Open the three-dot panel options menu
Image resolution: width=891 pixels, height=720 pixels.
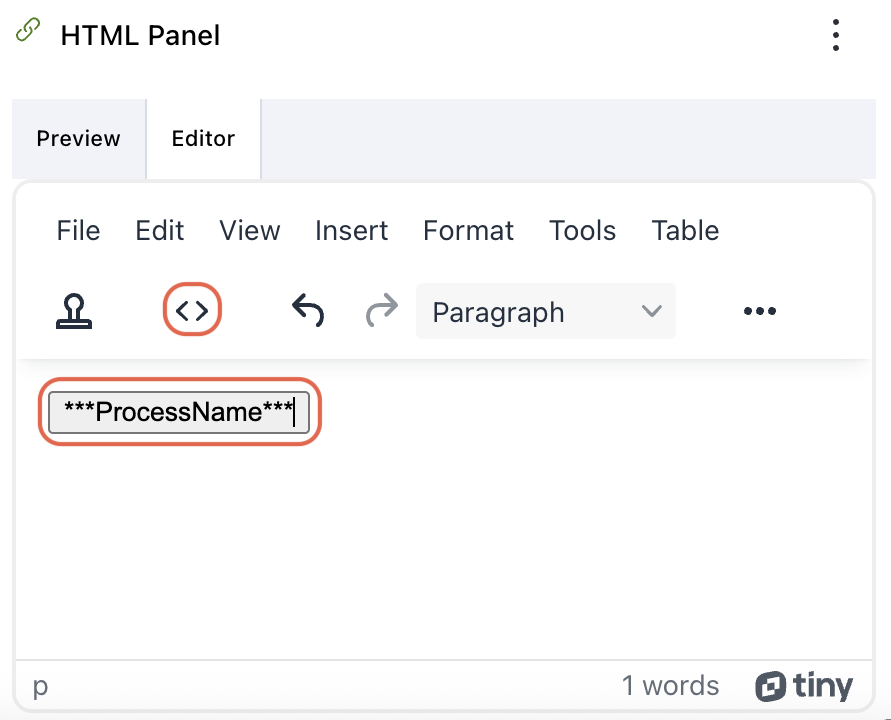click(x=836, y=36)
